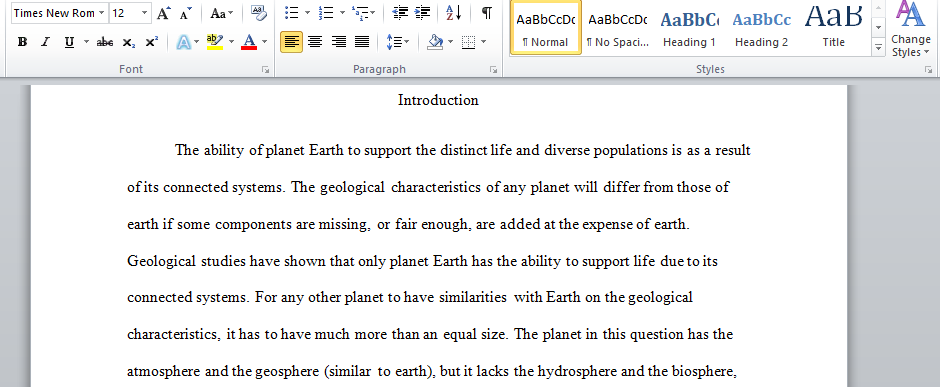Image resolution: width=940 pixels, height=387 pixels.
Task: Toggle Italic formatting
Action: coord(46,42)
